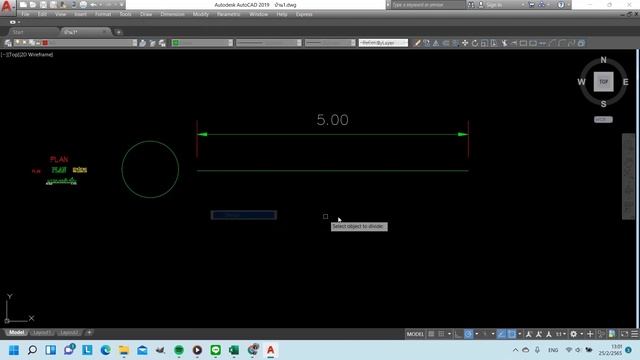Screen dimensions: 640x360
Task: Expand object snap settings arrow in status bar
Action: coord(519,334)
